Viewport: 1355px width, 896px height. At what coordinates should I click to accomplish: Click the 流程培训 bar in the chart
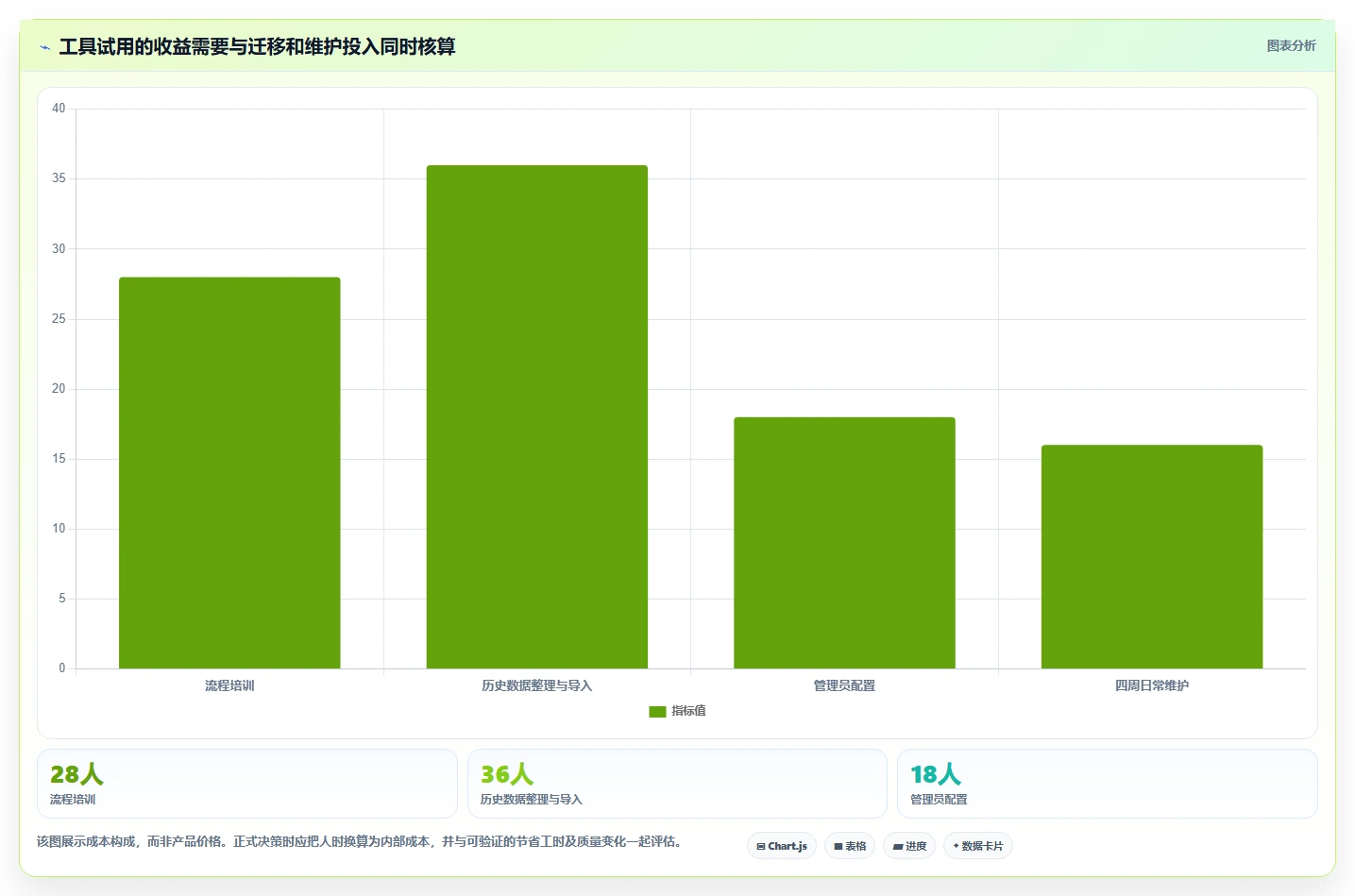click(229, 473)
